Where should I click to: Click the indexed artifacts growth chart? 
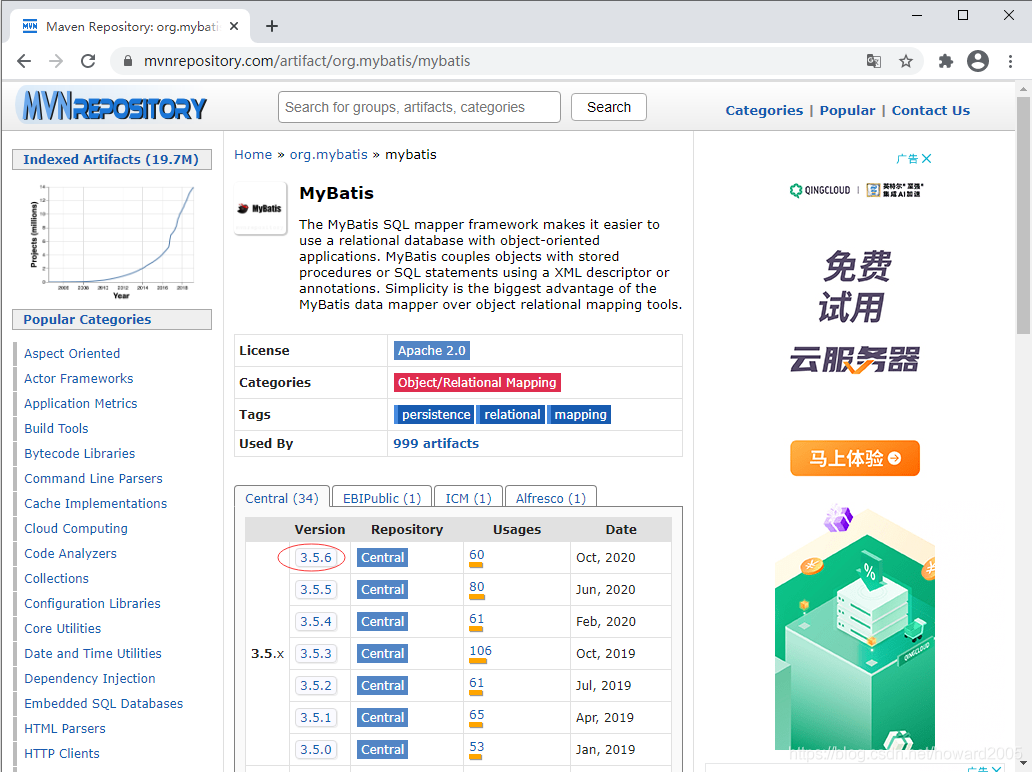pyautogui.click(x=112, y=241)
